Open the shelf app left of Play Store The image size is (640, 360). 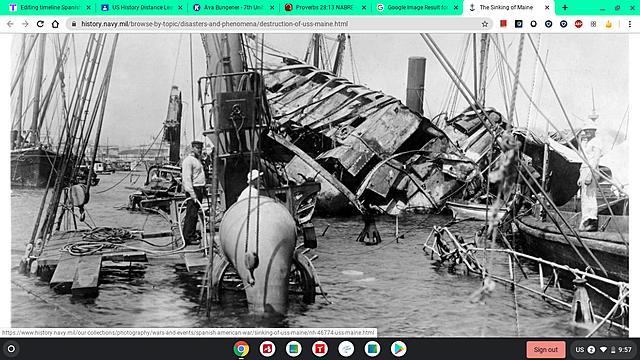click(372, 349)
